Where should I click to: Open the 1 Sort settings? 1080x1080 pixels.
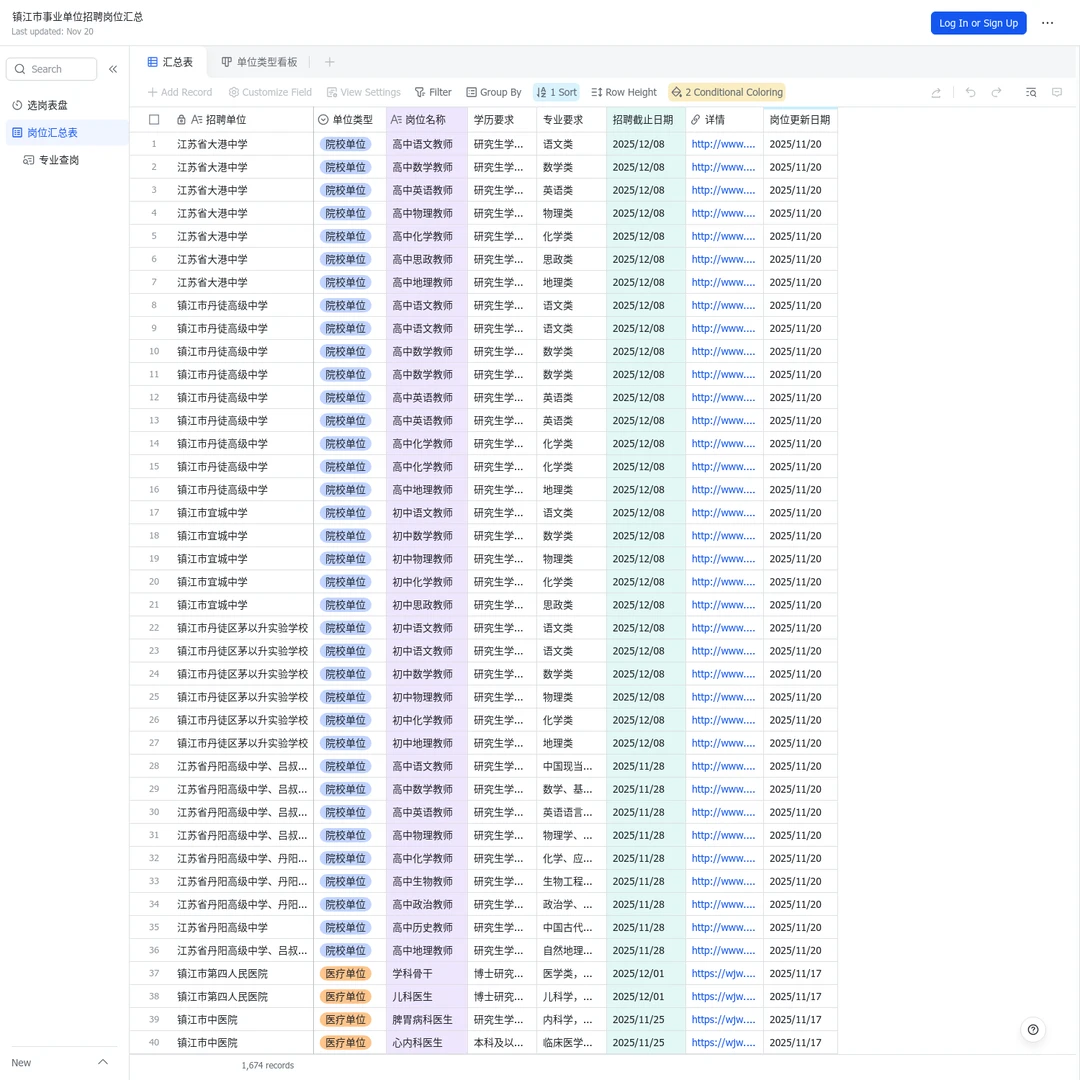click(x=557, y=92)
